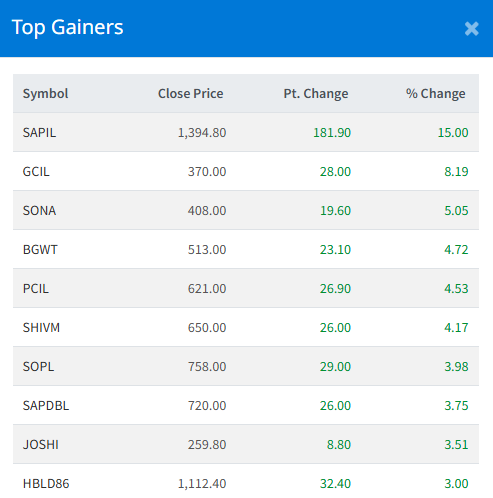Click the 1,394.80 close price cell
Viewport: 493px width, 498px height.
(202, 133)
